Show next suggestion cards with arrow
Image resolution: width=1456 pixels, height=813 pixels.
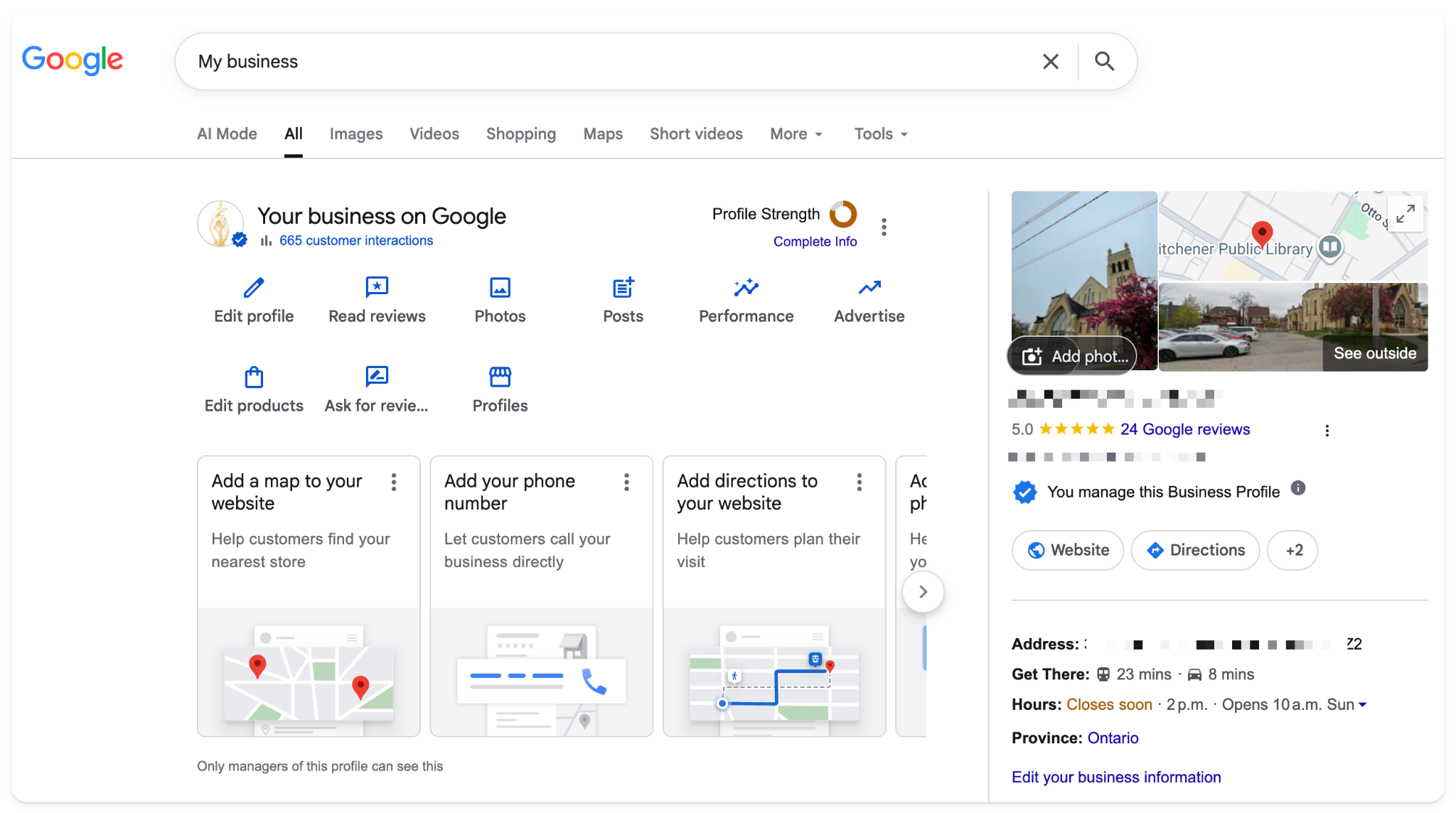tap(923, 592)
